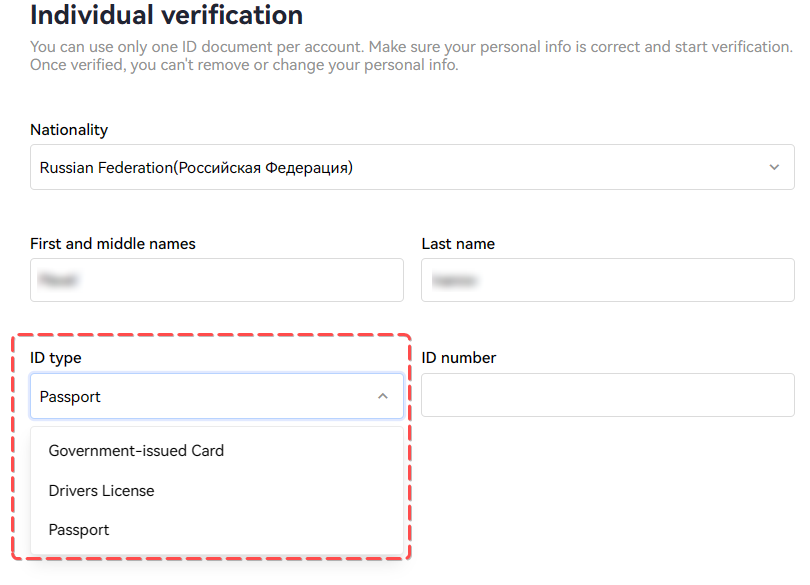Pick the Passport option in the dropdown list
Viewport: 810px width, 585px height.
tap(79, 530)
